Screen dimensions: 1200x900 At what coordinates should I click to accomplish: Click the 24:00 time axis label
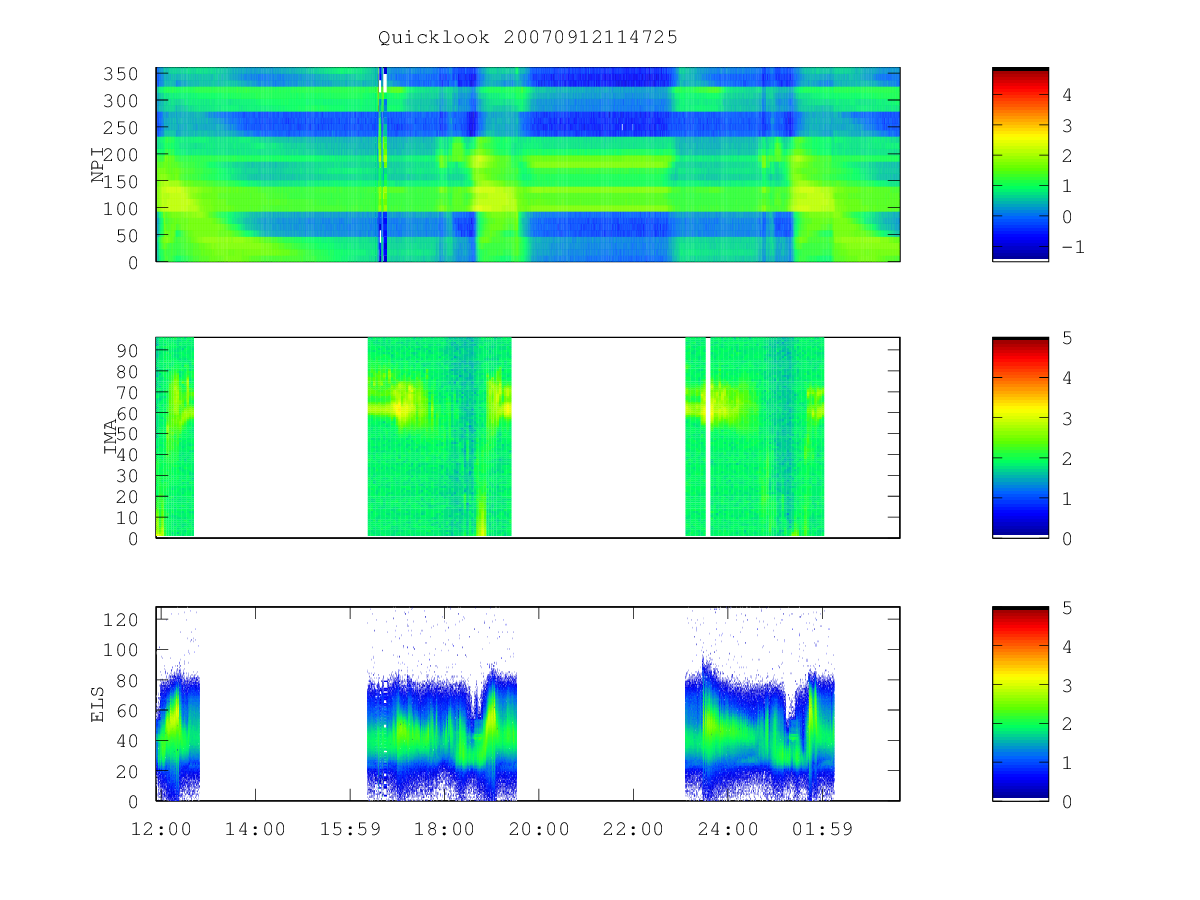[728, 829]
